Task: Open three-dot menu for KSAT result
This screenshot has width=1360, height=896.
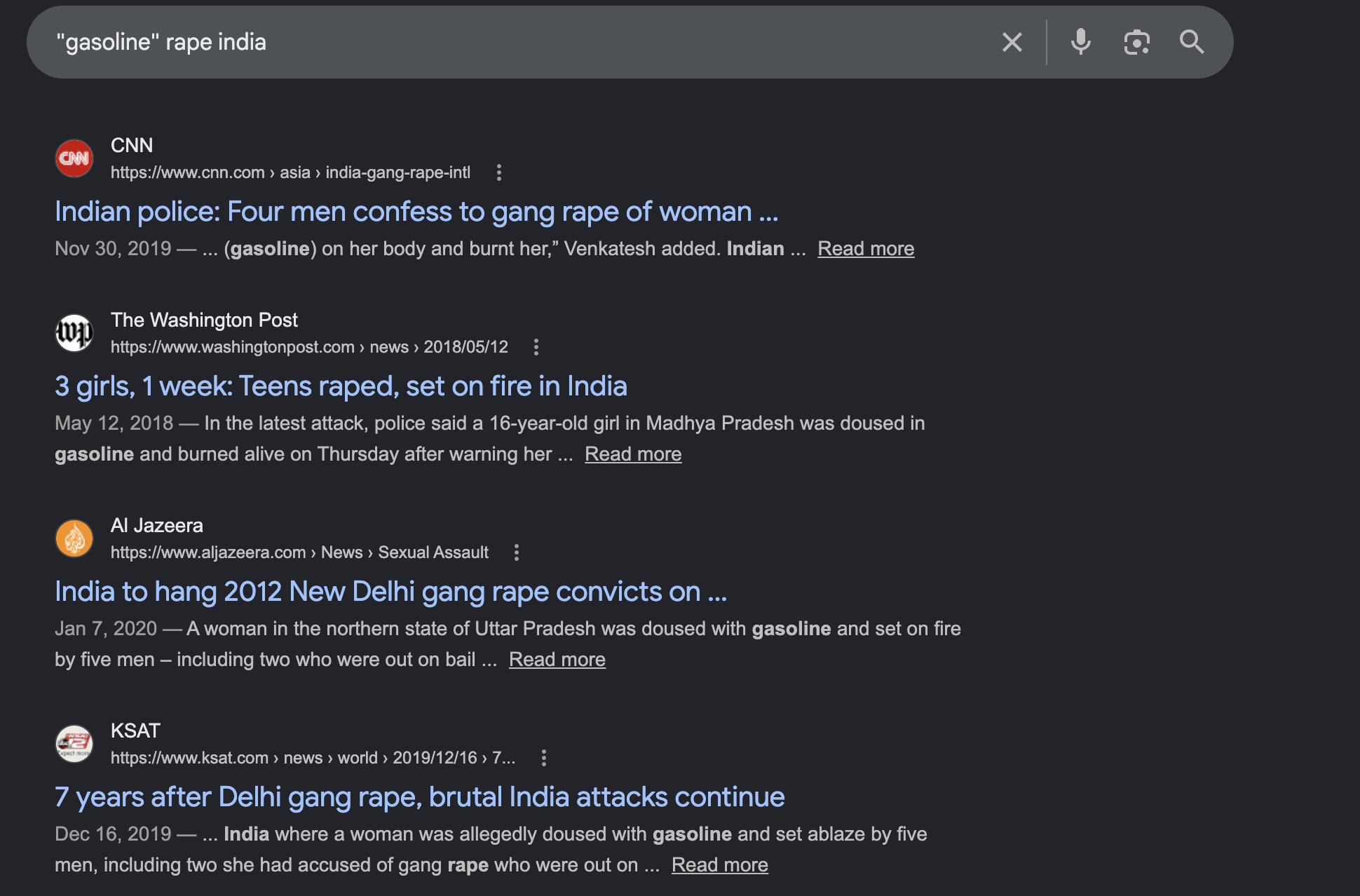Action: [x=544, y=758]
